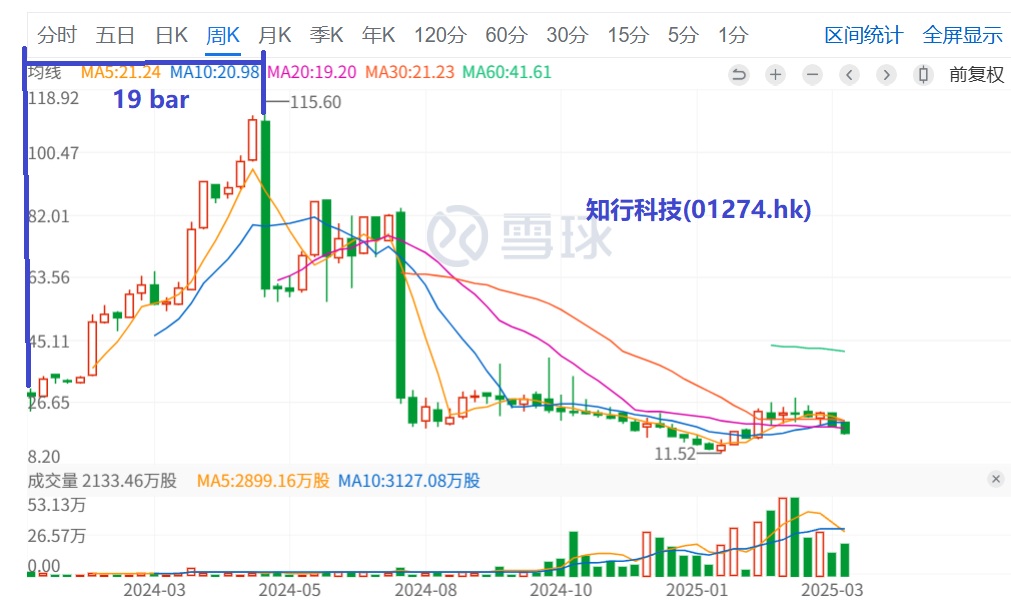The width and height of the screenshot is (1011, 603).
Task: Click the MA60:41.61 indicator label
Action: click(507, 72)
